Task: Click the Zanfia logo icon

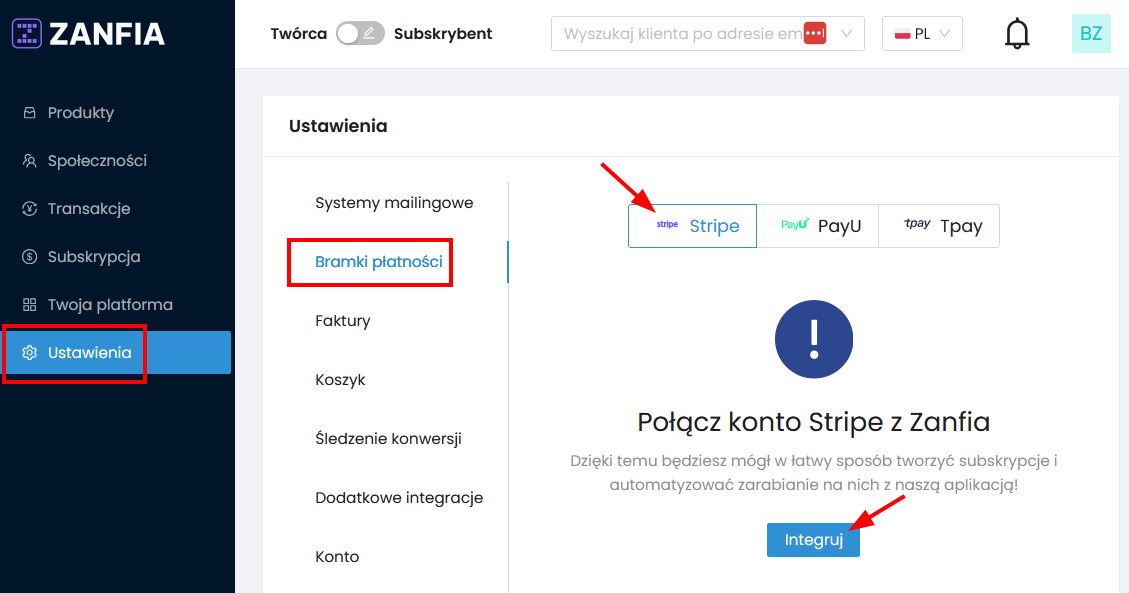Action: (x=27, y=34)
